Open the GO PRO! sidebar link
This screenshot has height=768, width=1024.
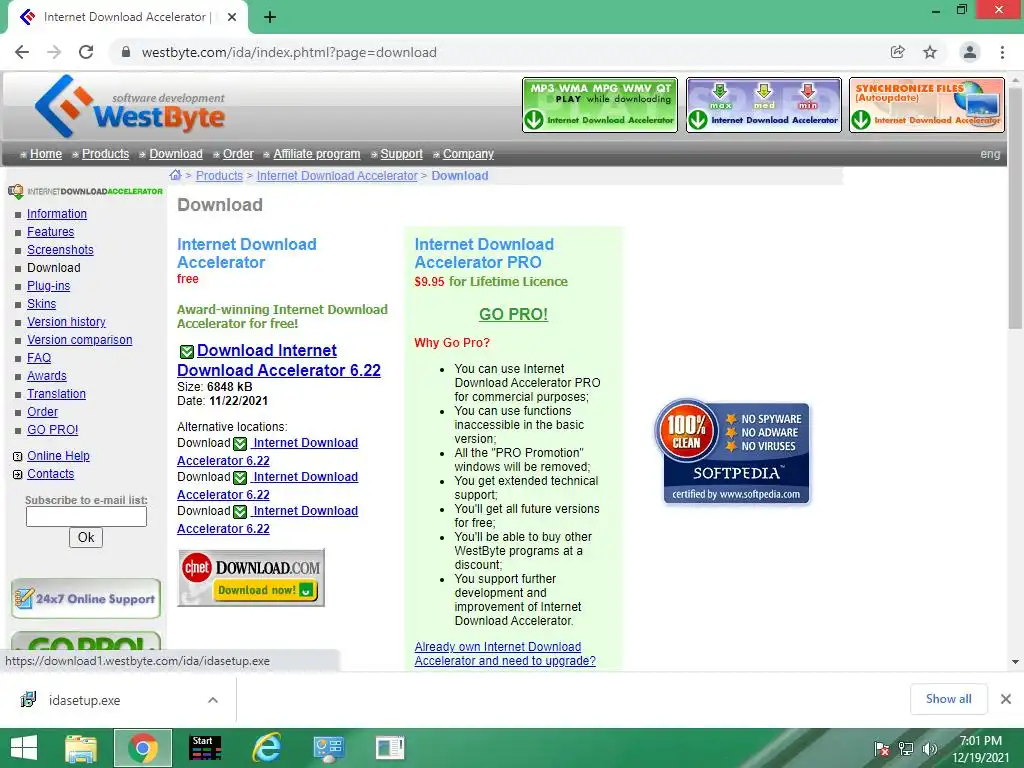tap(52, 430)
